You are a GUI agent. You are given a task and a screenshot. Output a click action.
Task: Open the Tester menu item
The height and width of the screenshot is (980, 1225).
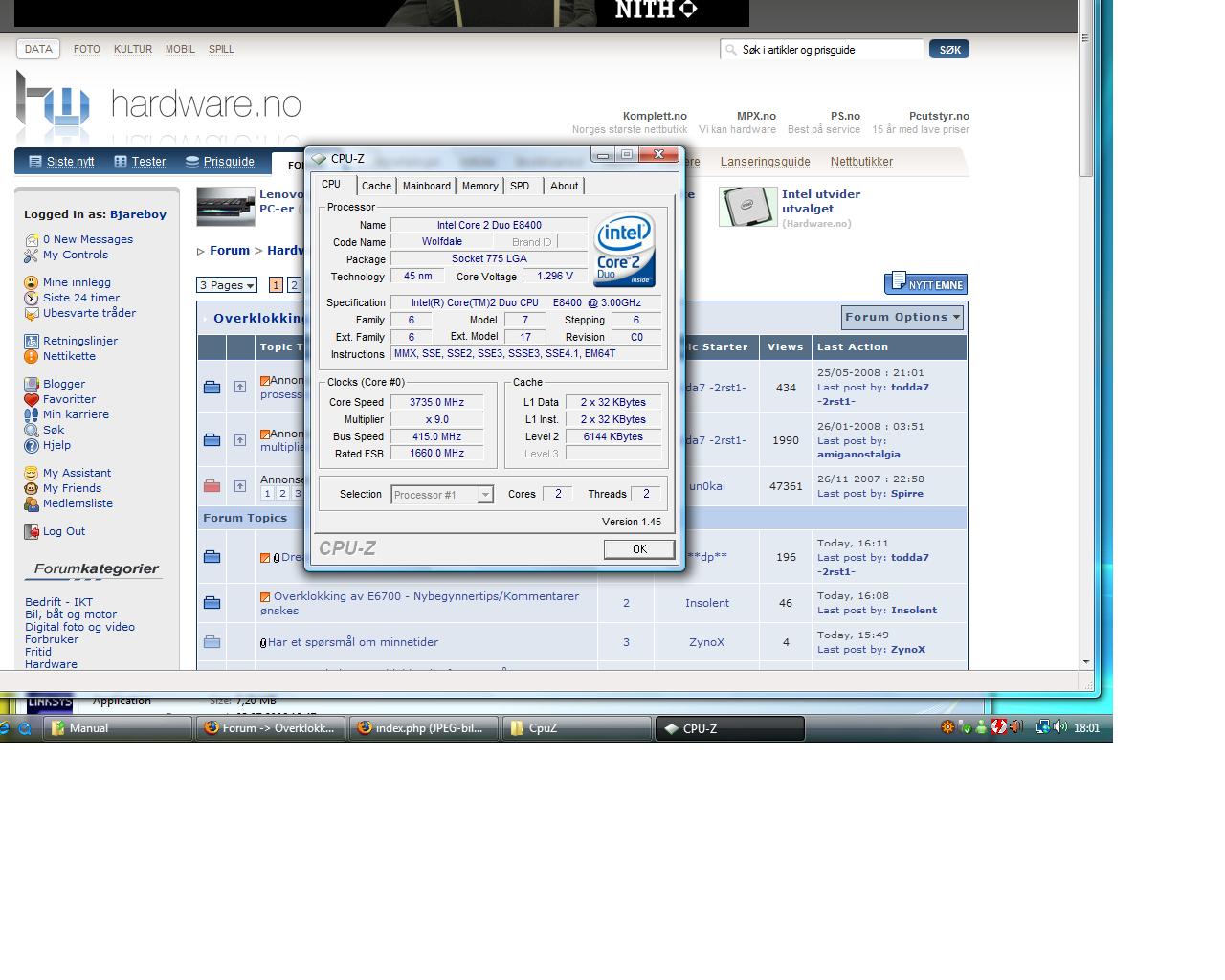pos(140,162)
